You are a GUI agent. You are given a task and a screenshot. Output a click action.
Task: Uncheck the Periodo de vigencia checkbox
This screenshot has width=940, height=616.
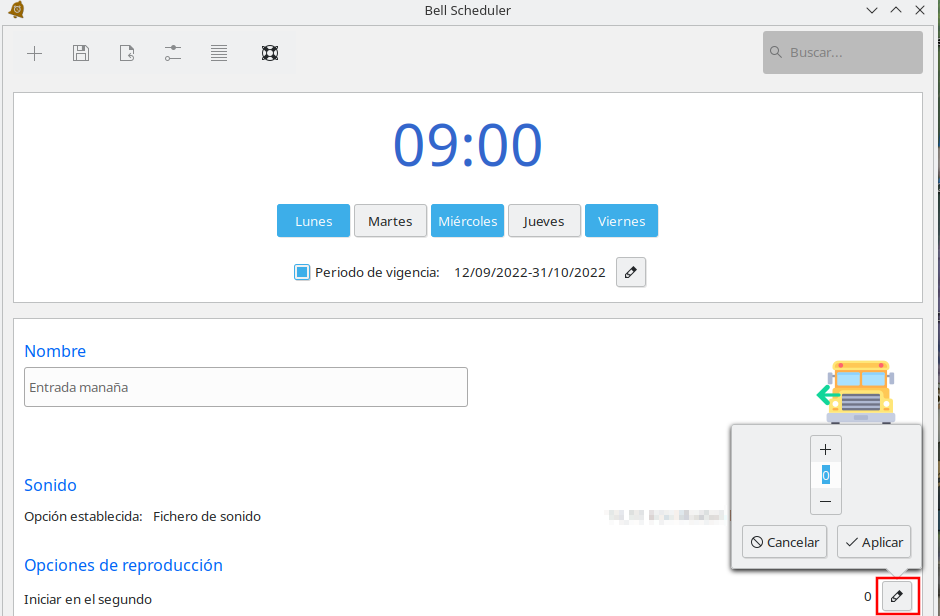tap(302, 272)
